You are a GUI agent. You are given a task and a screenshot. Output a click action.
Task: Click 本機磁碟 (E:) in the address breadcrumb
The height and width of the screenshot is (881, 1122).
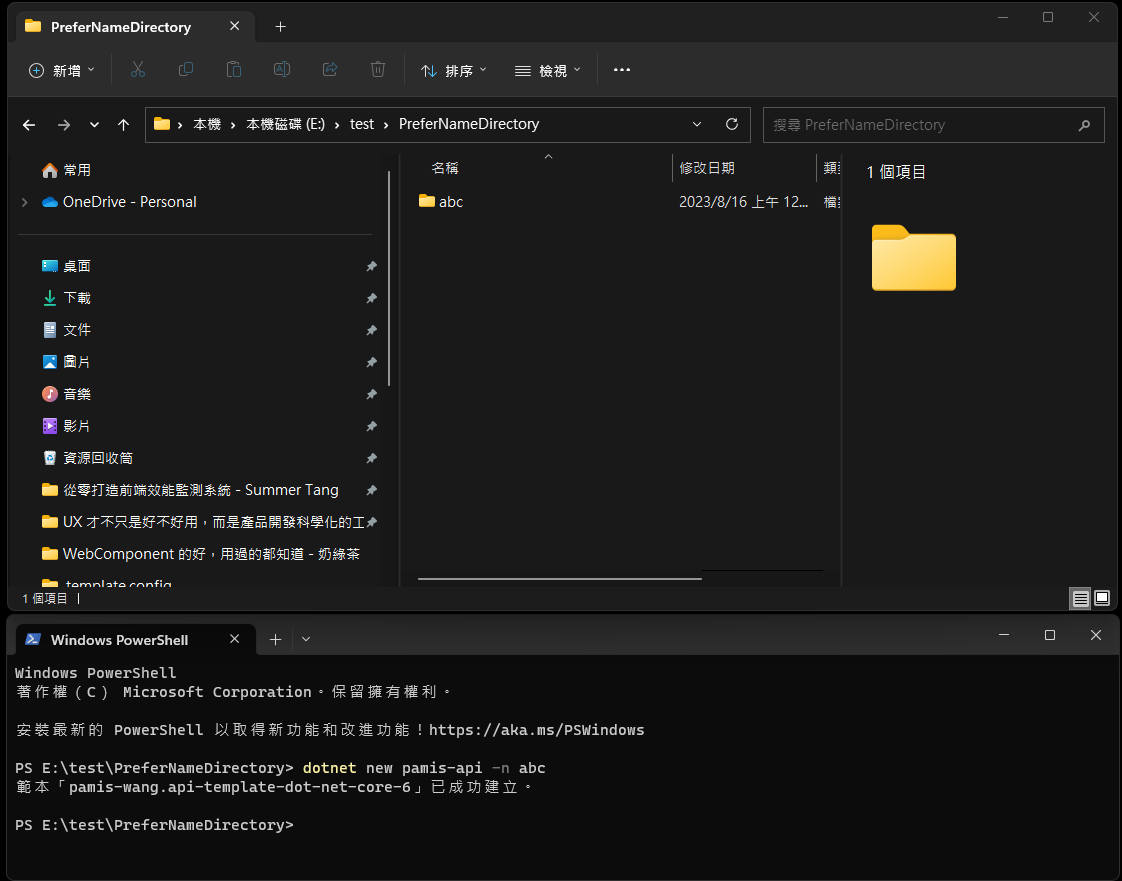coord(286,124)
